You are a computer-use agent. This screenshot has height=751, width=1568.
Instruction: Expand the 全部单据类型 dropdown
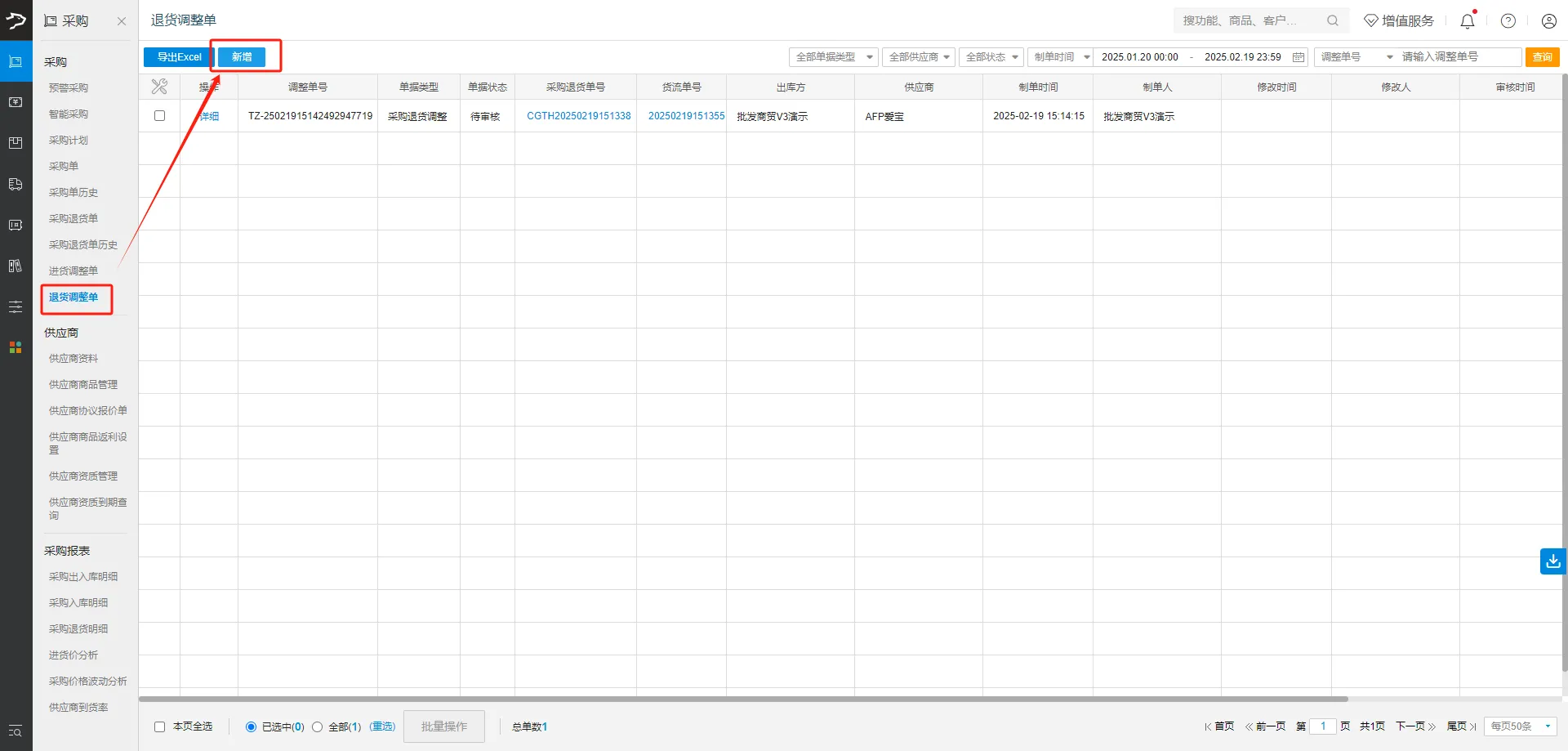833,57
